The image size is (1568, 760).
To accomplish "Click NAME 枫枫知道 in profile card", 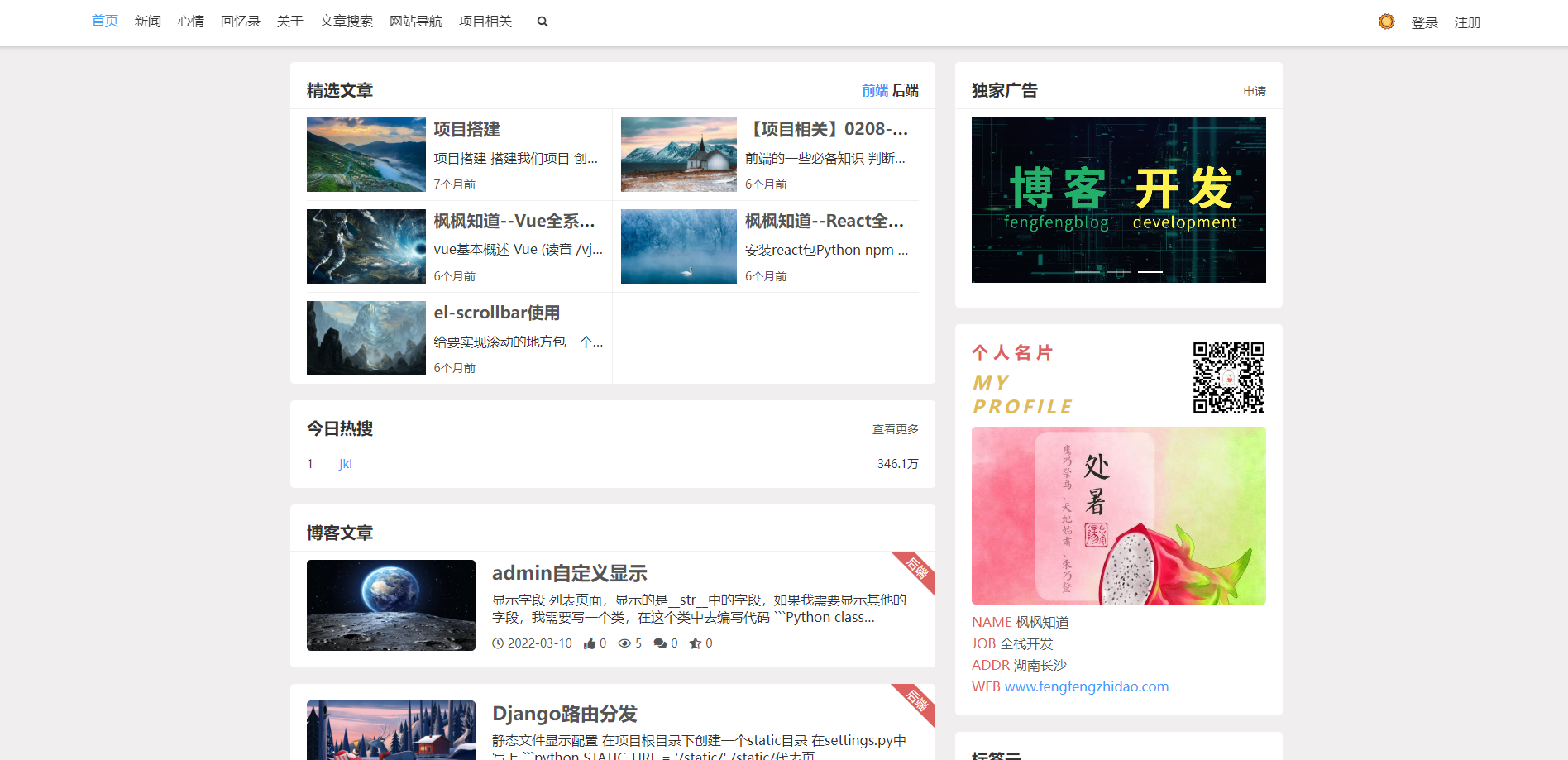I will click(x=1021, y=622).
